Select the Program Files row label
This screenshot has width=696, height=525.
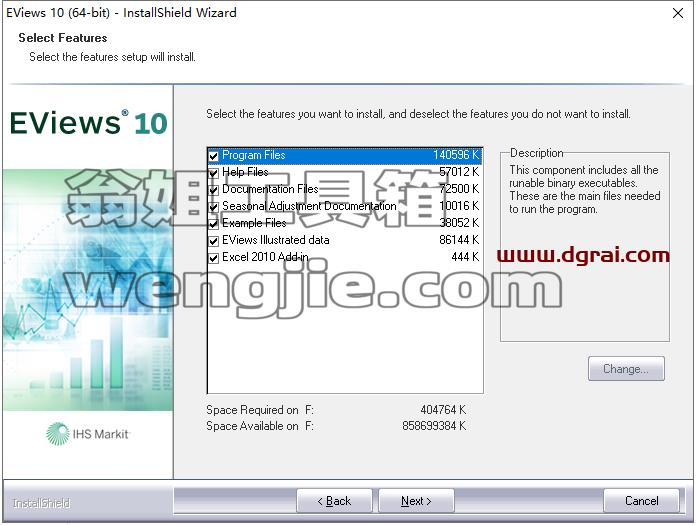pos(253,155)
